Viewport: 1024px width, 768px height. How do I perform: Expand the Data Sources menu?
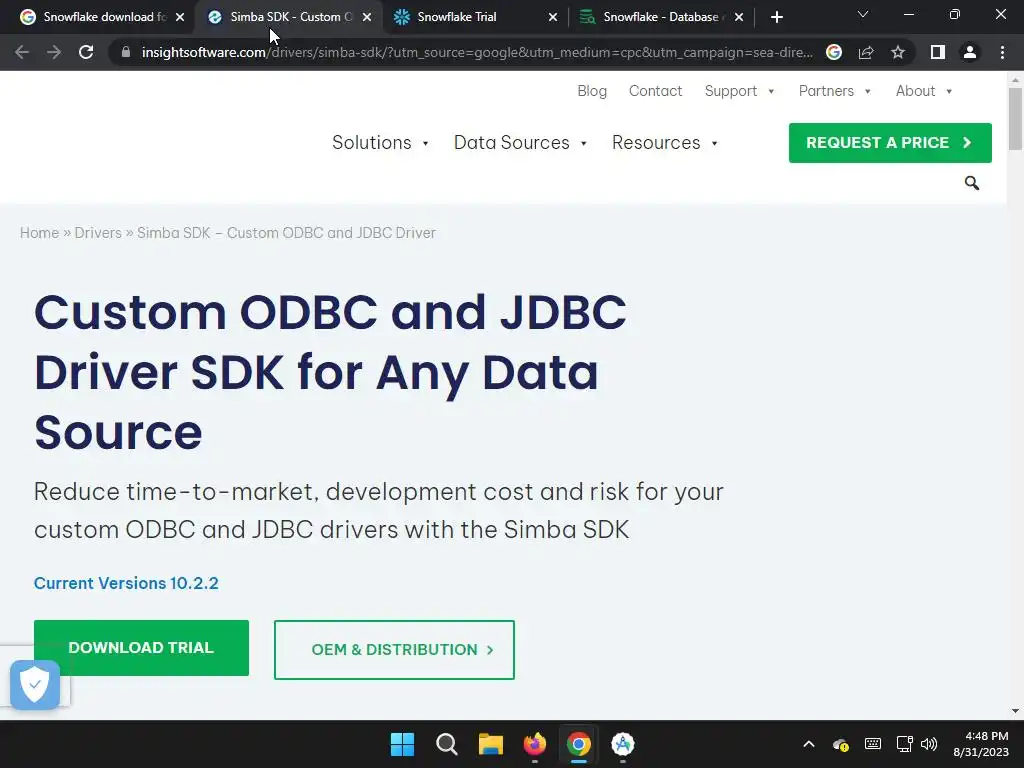point(520,142)
